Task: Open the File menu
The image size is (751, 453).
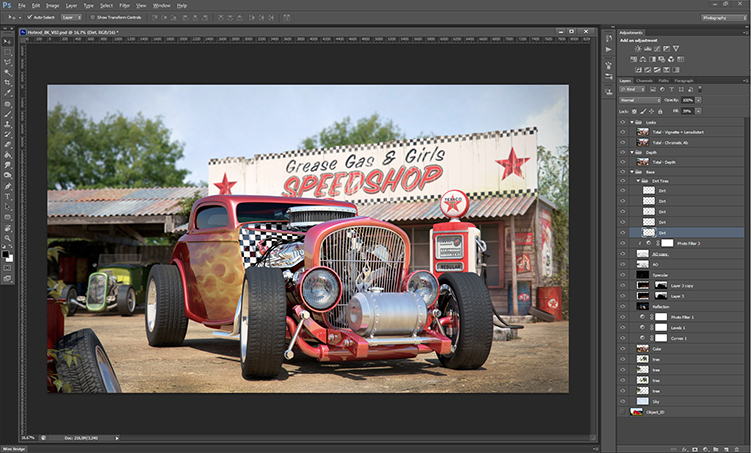Action: pyautogui.click(x=22, y=6)
